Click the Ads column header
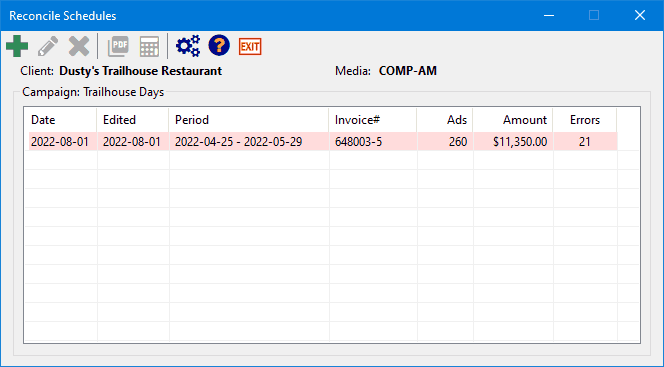 pyautogui.click(x=445, y=120)
